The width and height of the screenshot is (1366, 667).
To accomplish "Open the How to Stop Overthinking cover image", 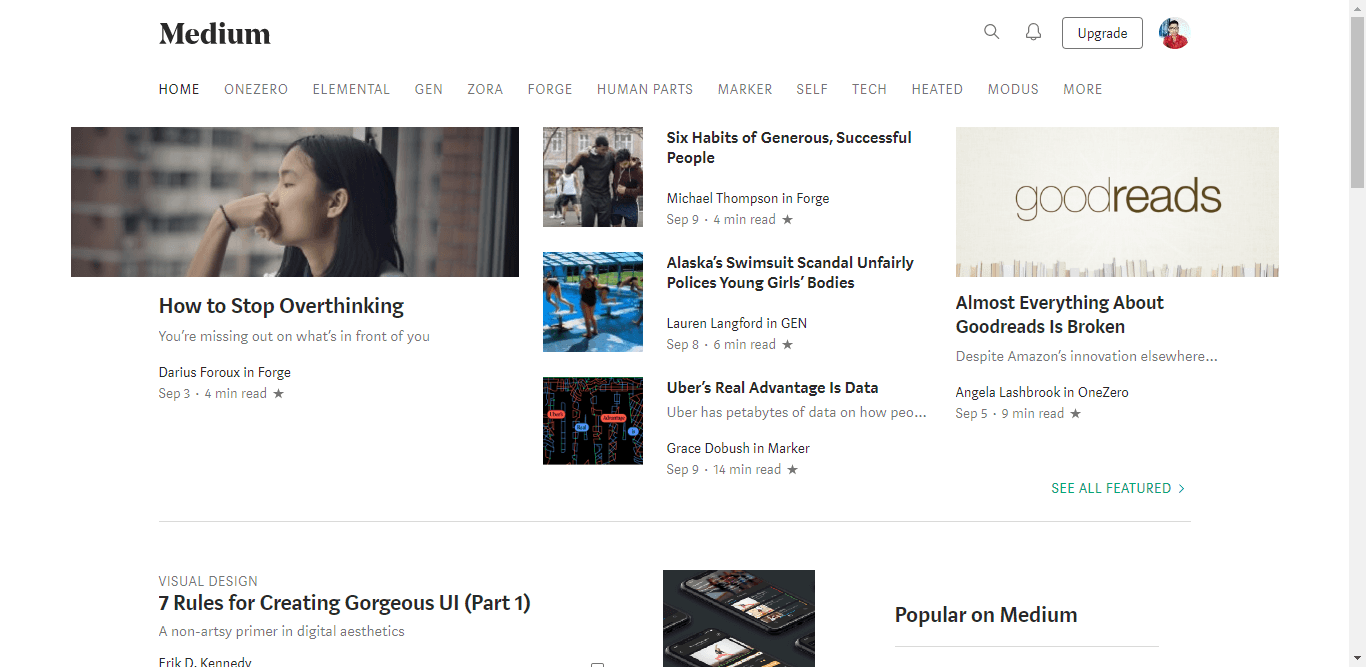I will coord(295,202).
